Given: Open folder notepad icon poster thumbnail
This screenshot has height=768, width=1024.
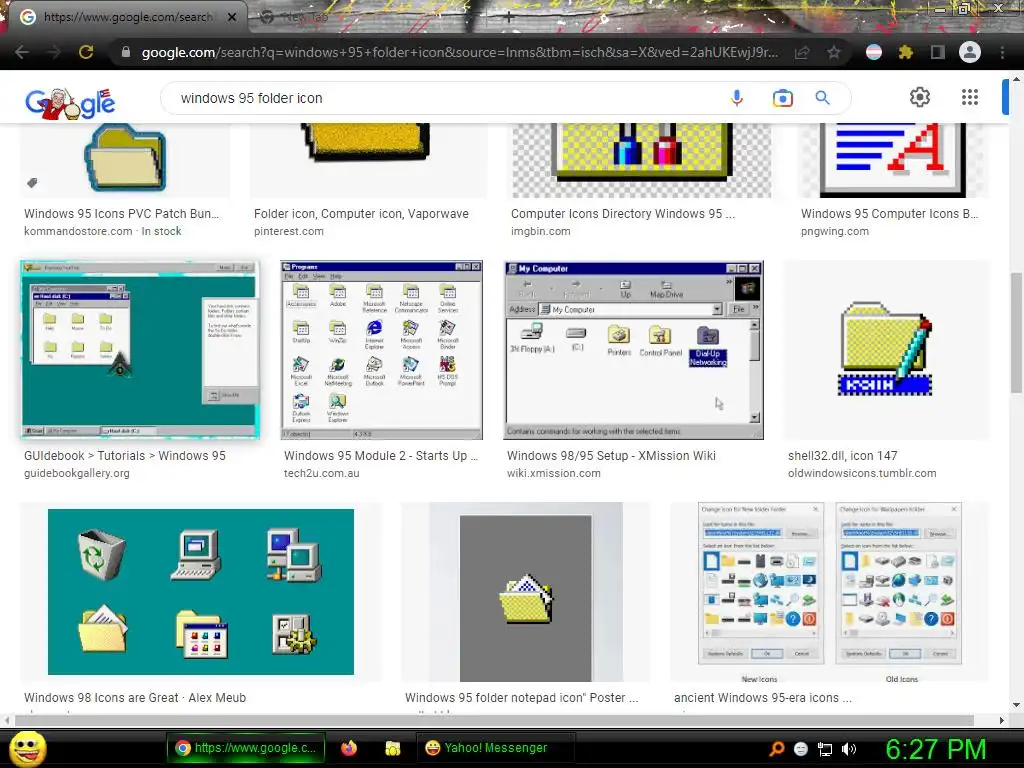Looking at the screenshot, I should coord(526,592).
